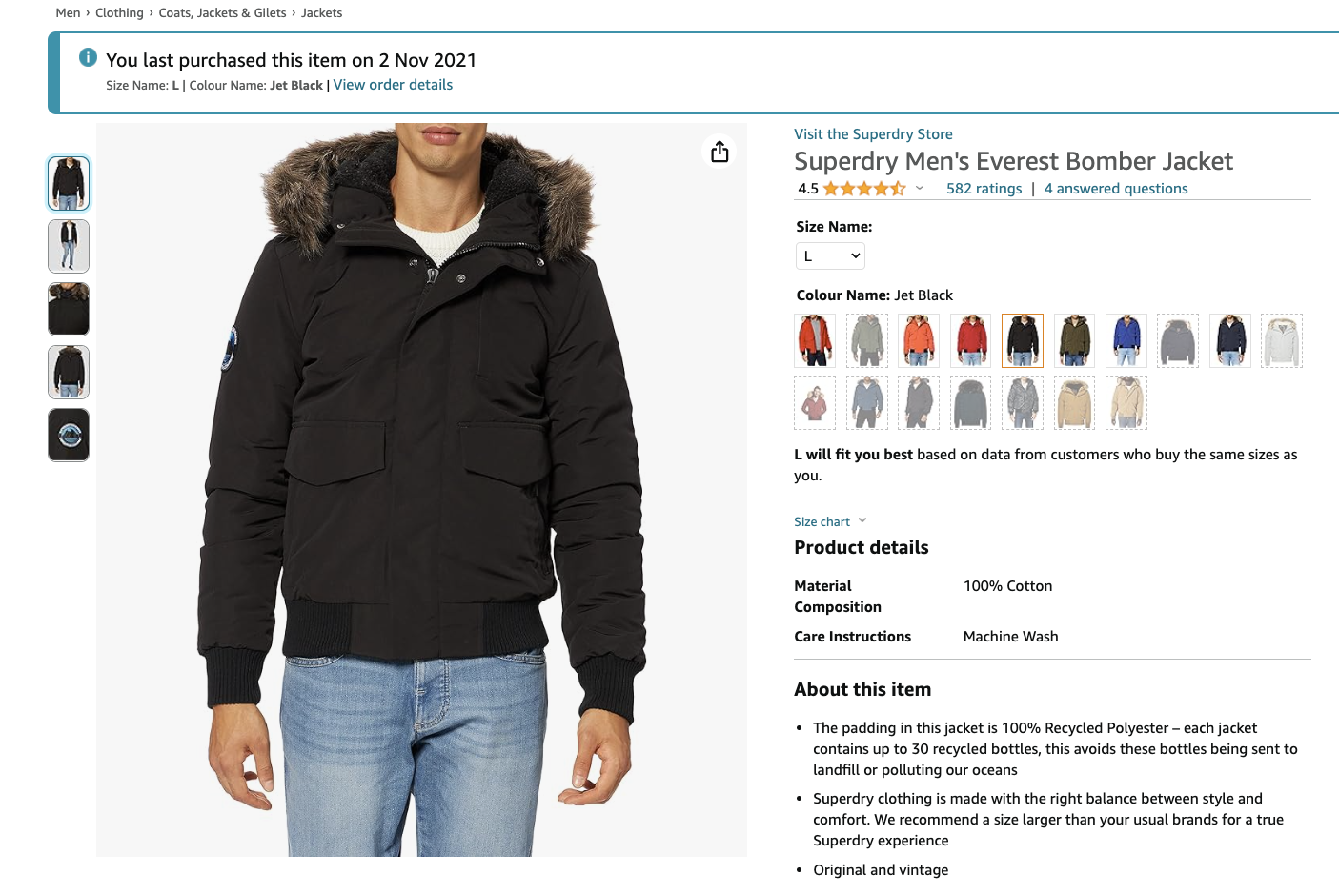Viewport: 1339px width, 896px height.
Task: Select the bright orange jacket swatch
Action: pyautogui.click(x=919, y=340)
